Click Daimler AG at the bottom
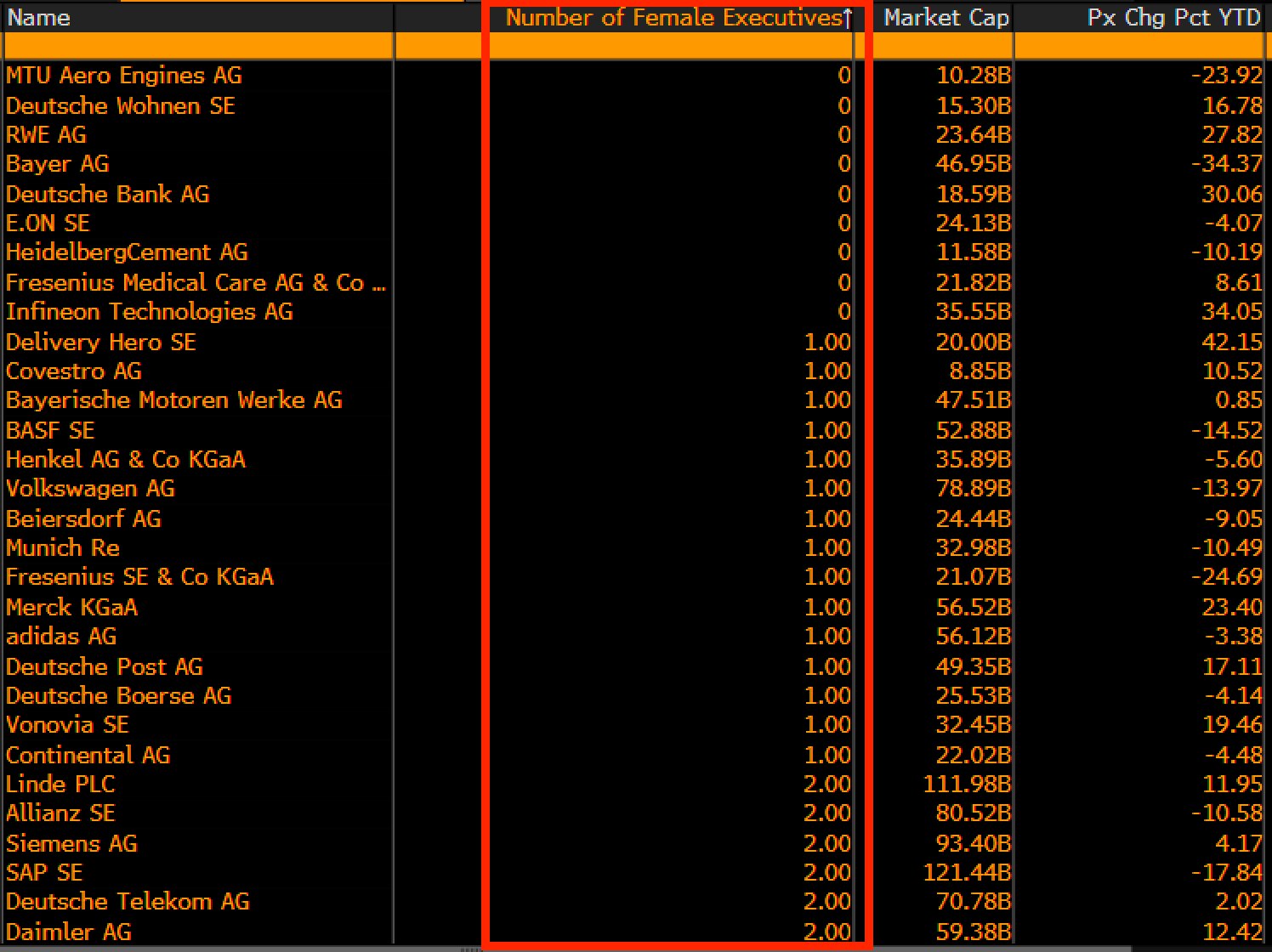Viewport: 1272px width, 952px height. (x=69, y=932)
